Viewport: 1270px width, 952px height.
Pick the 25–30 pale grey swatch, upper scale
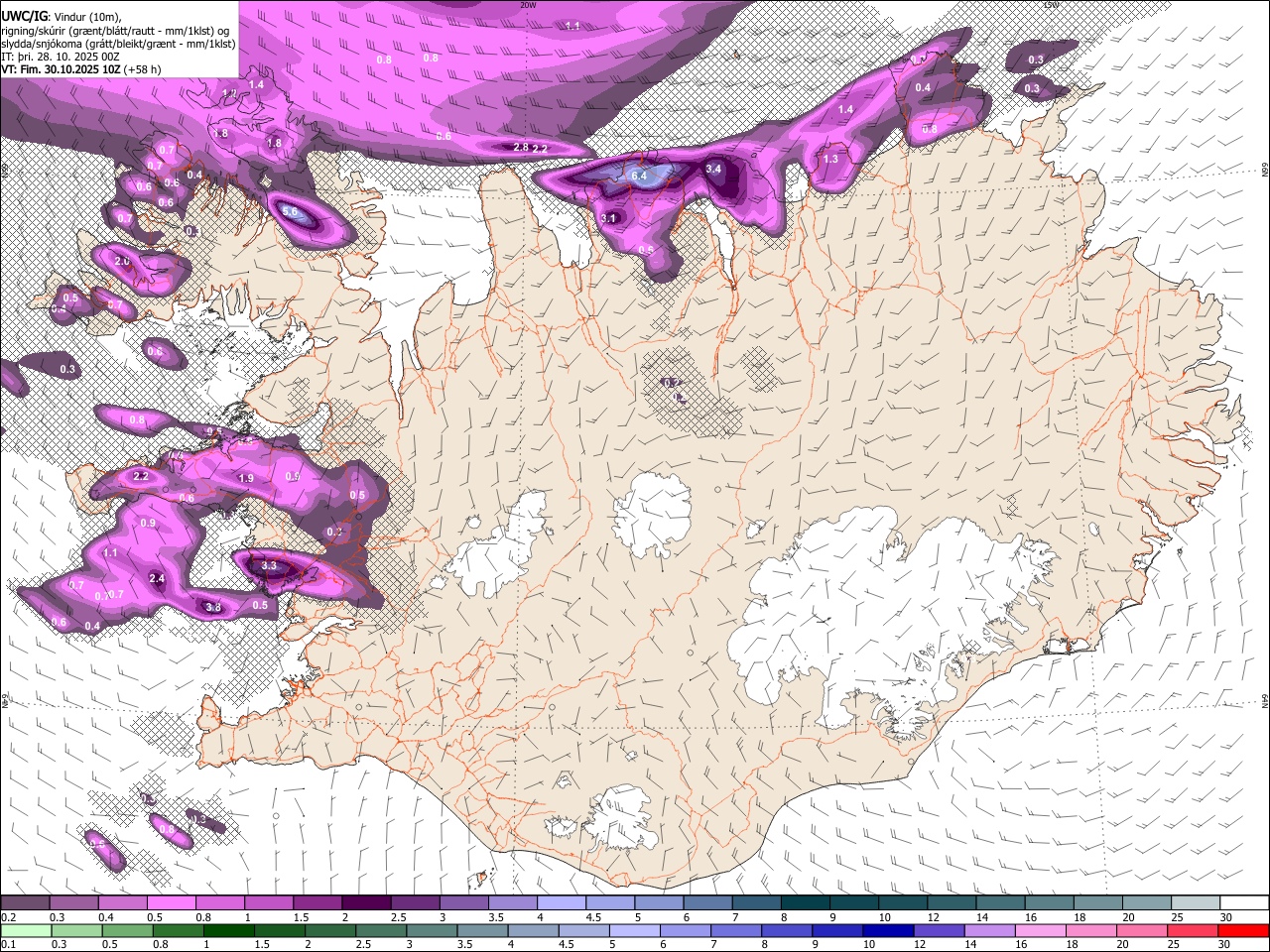pyautogui.click(x=1197, y=903)
